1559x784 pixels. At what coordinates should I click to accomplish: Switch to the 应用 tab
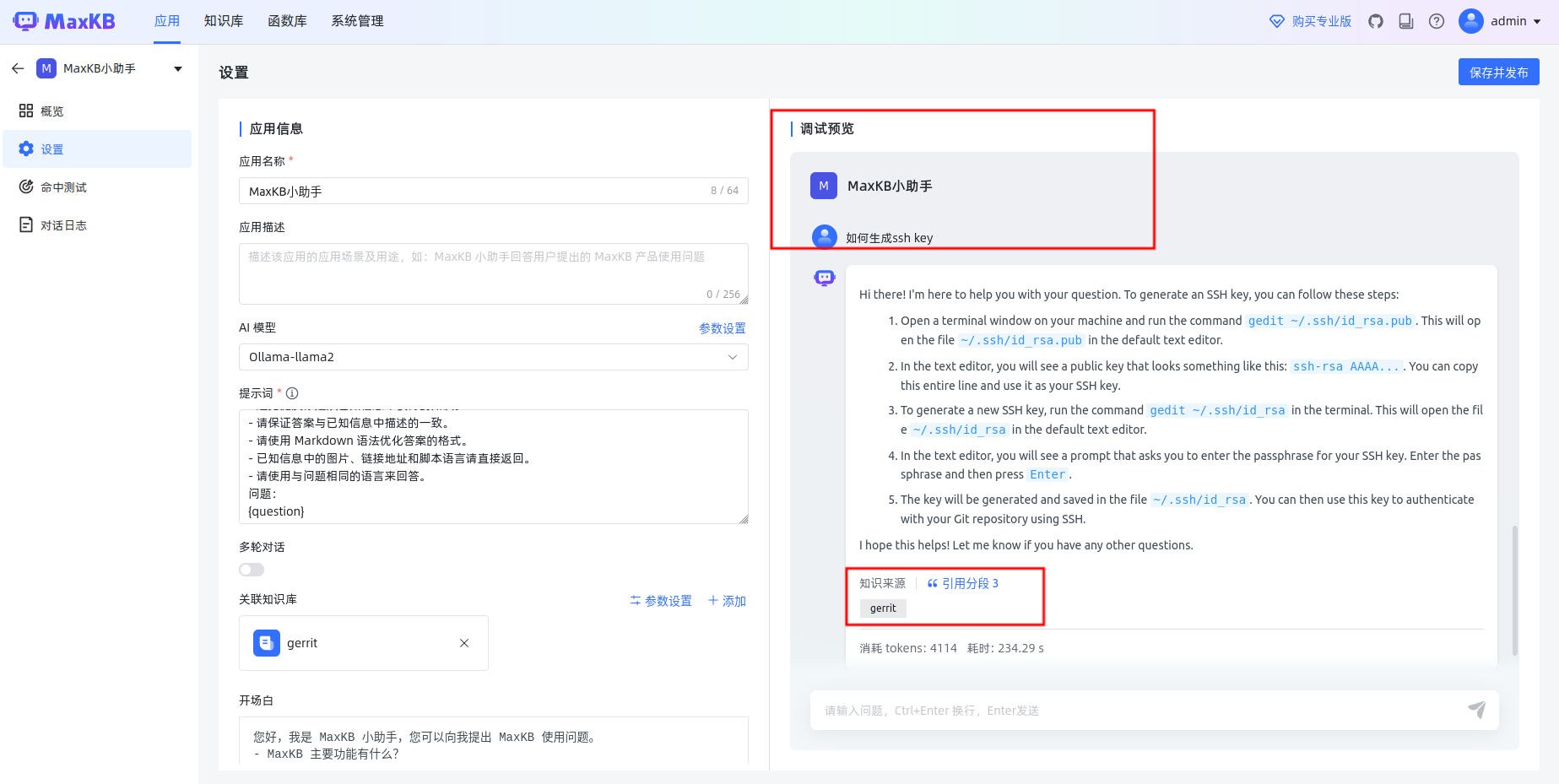pos(167,21)
